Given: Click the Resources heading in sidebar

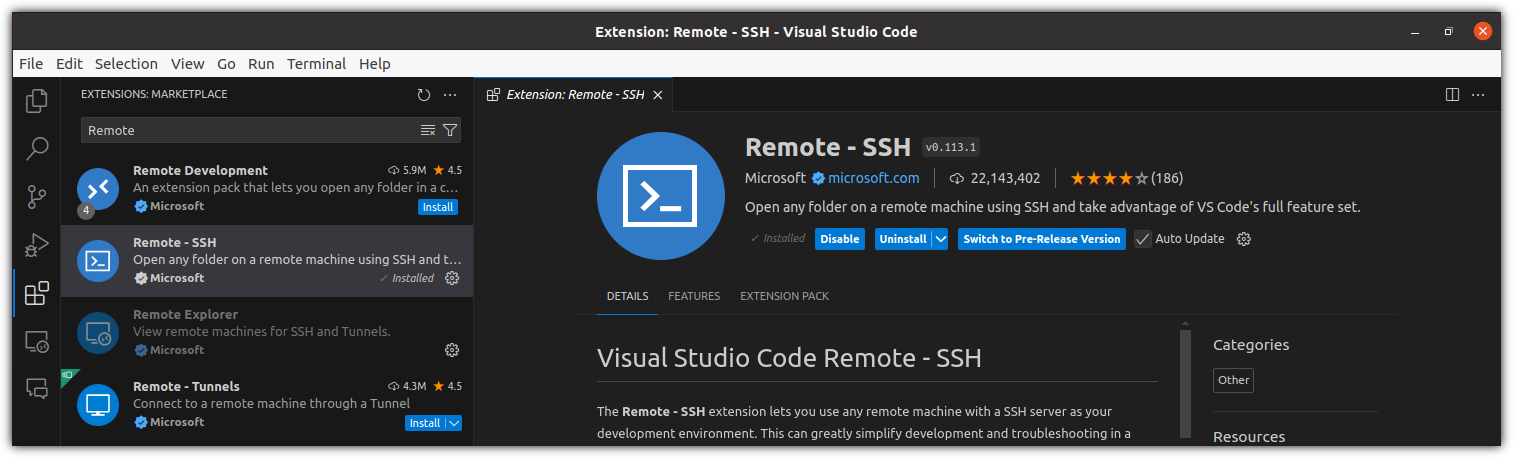Looking at the screenshot, I should click(x=1249, y=437).
